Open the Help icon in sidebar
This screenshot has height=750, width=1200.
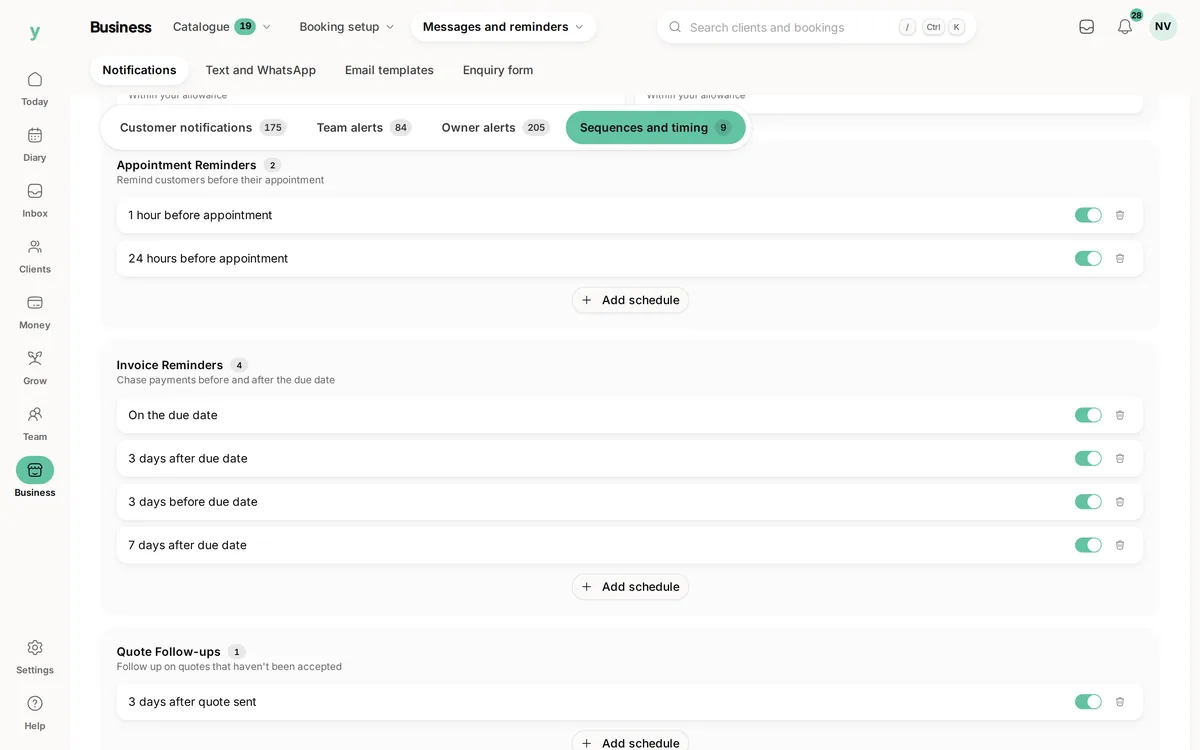[35, 712]
